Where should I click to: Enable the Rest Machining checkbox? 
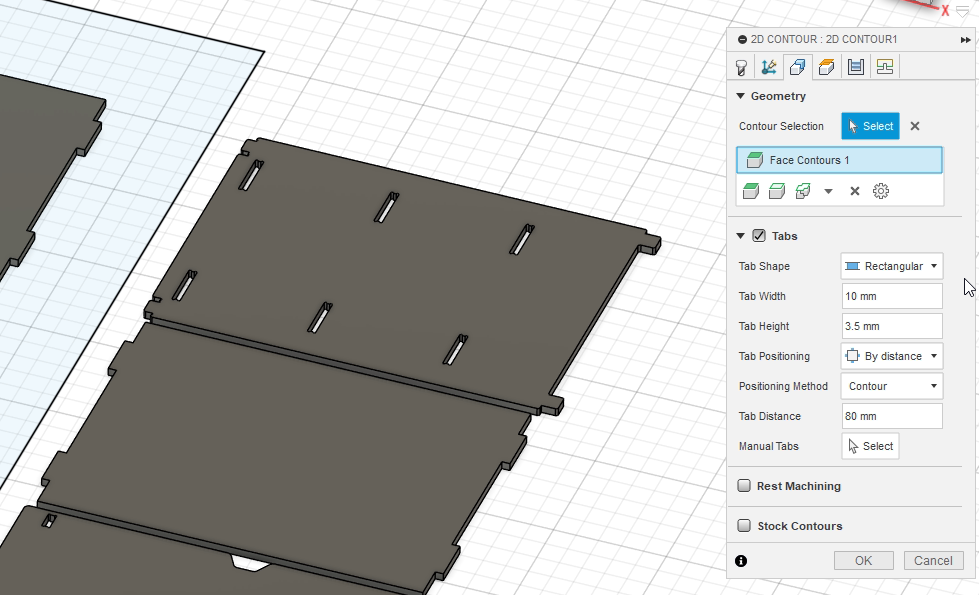point(744,486)
